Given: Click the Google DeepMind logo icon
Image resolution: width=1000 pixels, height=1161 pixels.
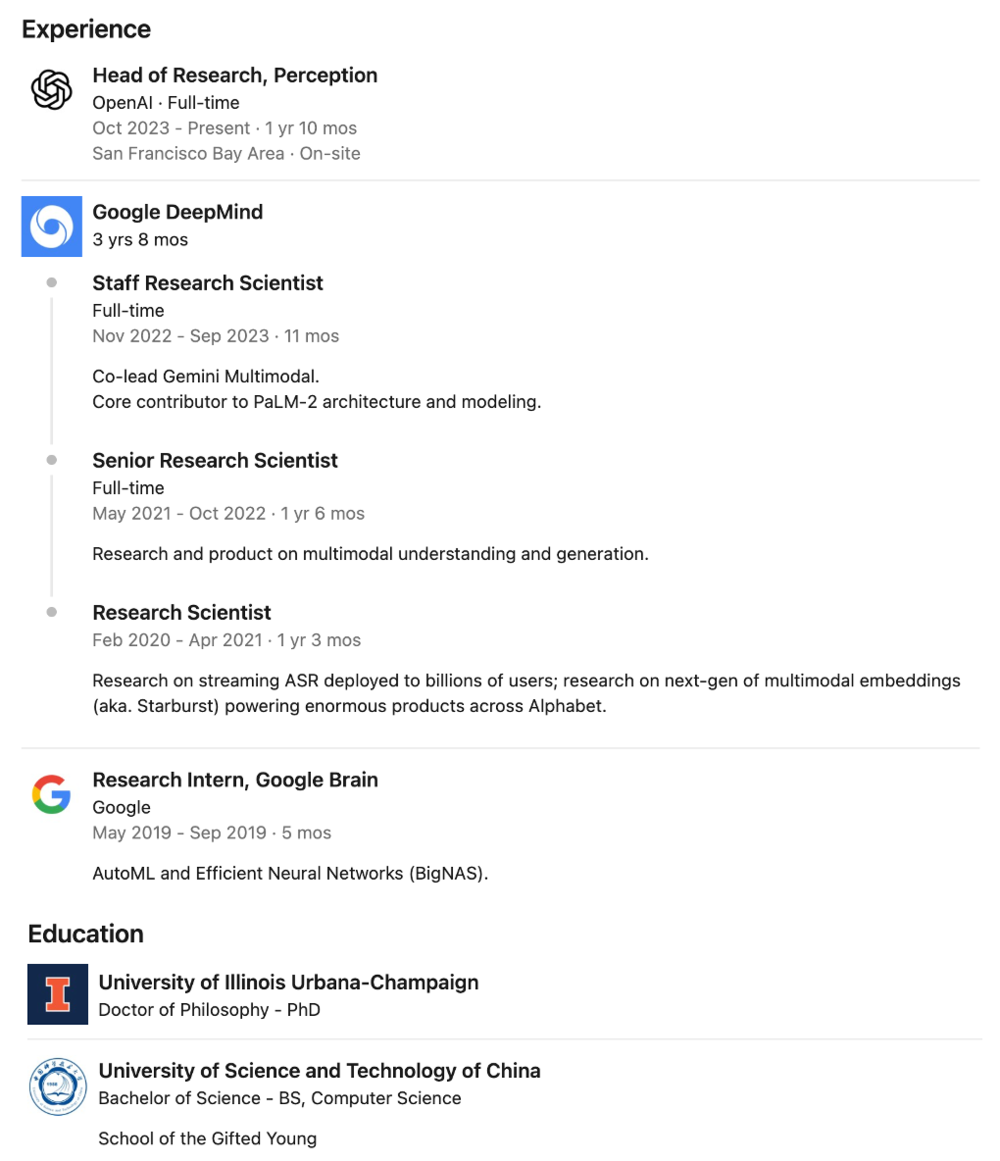Looking at the screenshot, I should pyautogui.click(x=51, y=226).
